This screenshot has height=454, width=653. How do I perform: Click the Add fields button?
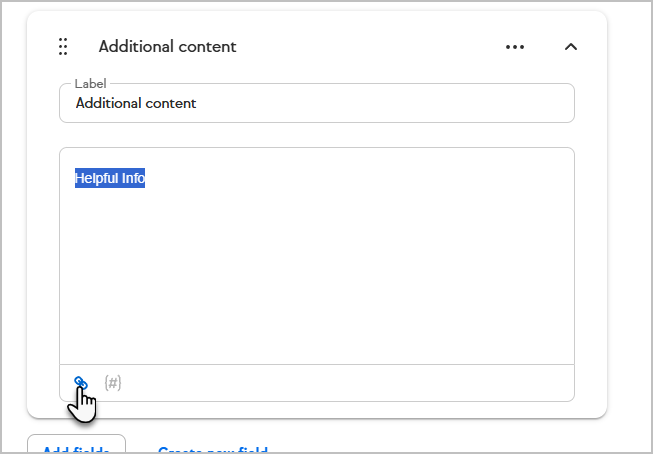coord(76,444)
